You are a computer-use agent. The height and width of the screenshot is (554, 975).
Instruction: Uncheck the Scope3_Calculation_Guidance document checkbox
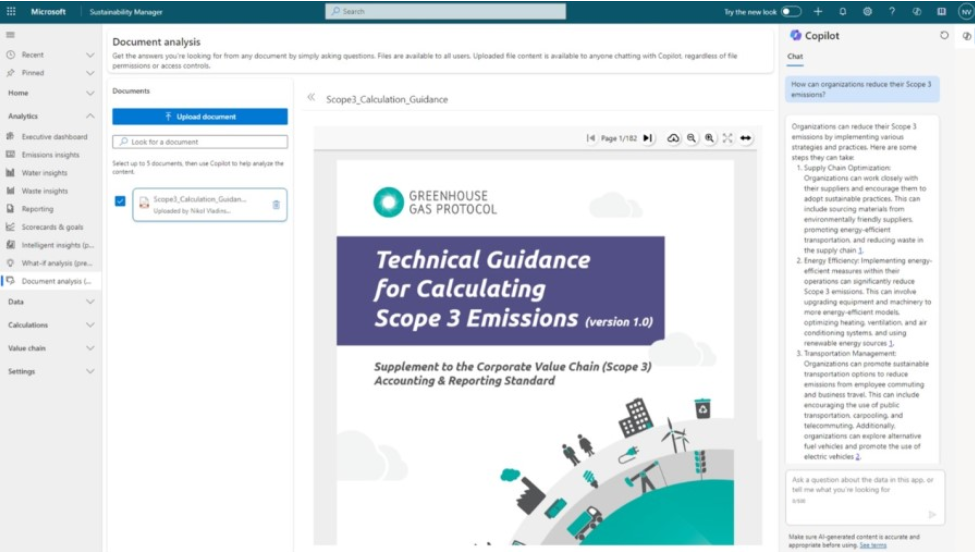click(x=120, y=201)
